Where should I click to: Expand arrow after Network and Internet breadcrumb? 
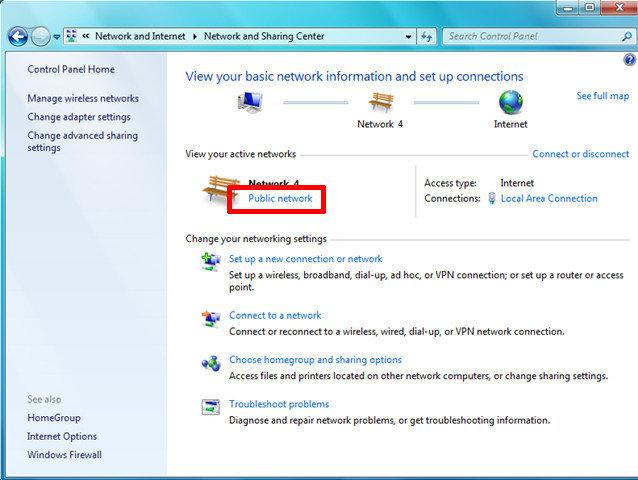(x=195, y=37)
